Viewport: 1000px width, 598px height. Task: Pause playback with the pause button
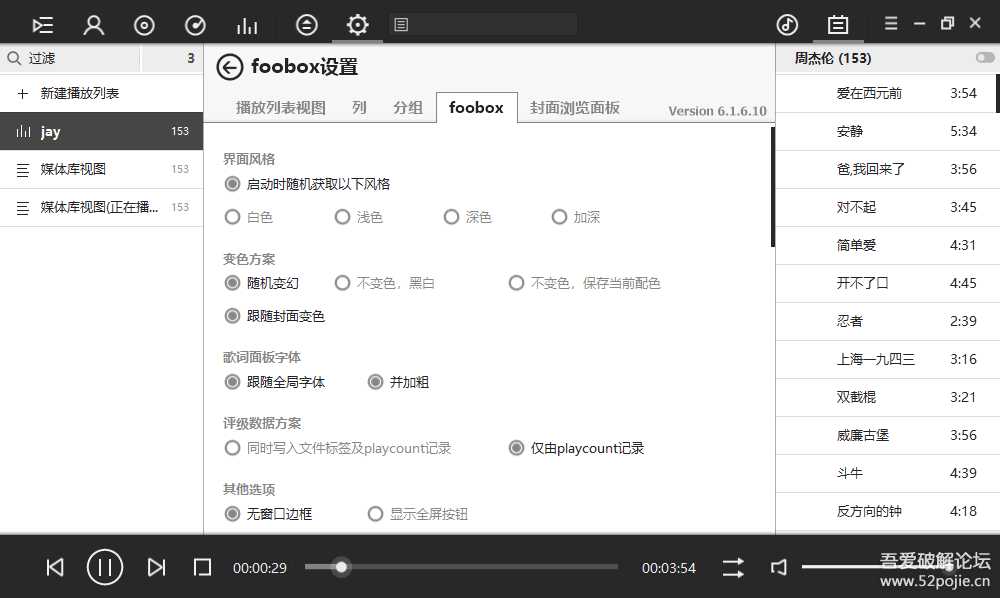(104, 567)
